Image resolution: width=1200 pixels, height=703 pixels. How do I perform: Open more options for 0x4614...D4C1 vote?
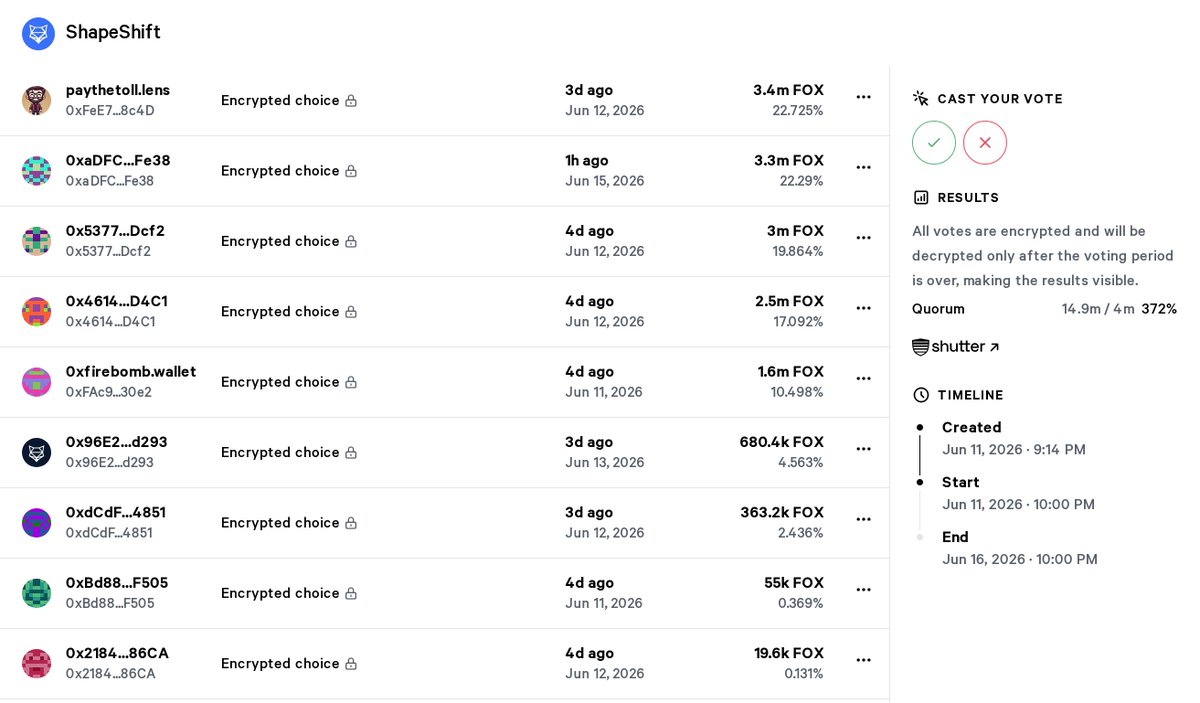click(864, 308)
